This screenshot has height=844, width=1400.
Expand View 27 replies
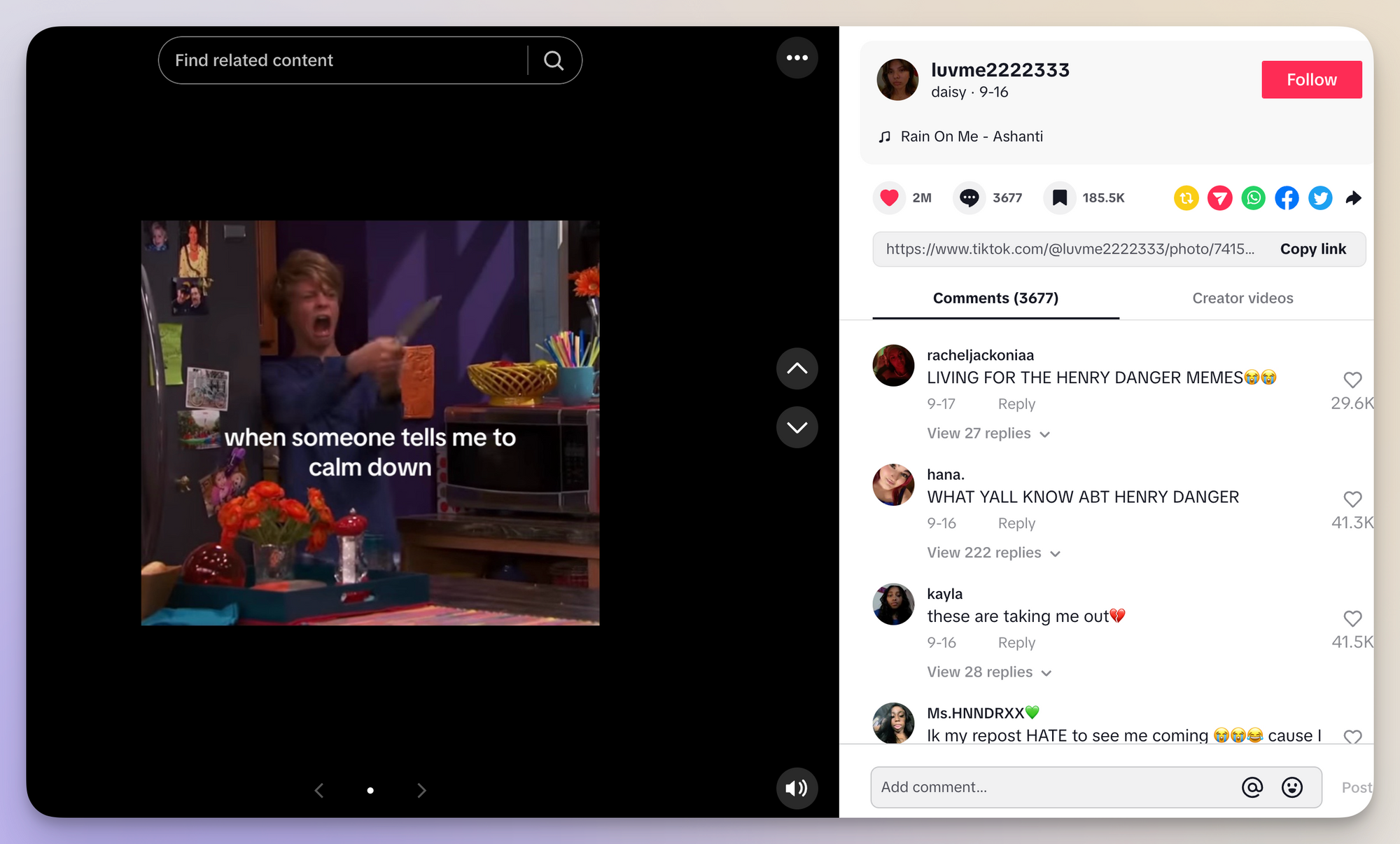[988, 434]
